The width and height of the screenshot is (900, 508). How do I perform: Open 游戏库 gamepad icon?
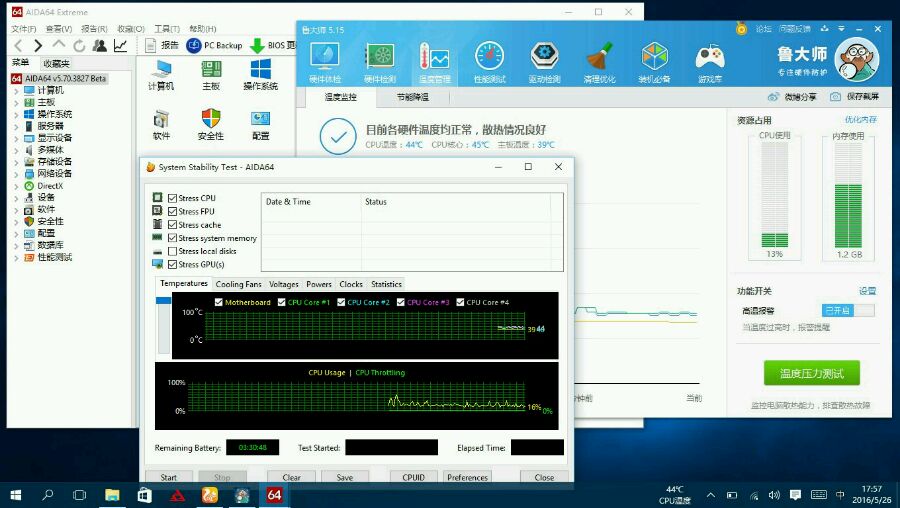(x=710, y=63)
